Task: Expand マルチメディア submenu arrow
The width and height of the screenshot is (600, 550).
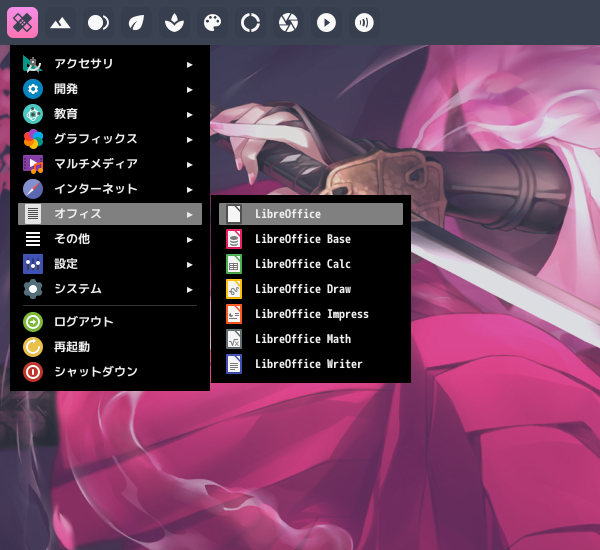Action: [x=189, y=165]
